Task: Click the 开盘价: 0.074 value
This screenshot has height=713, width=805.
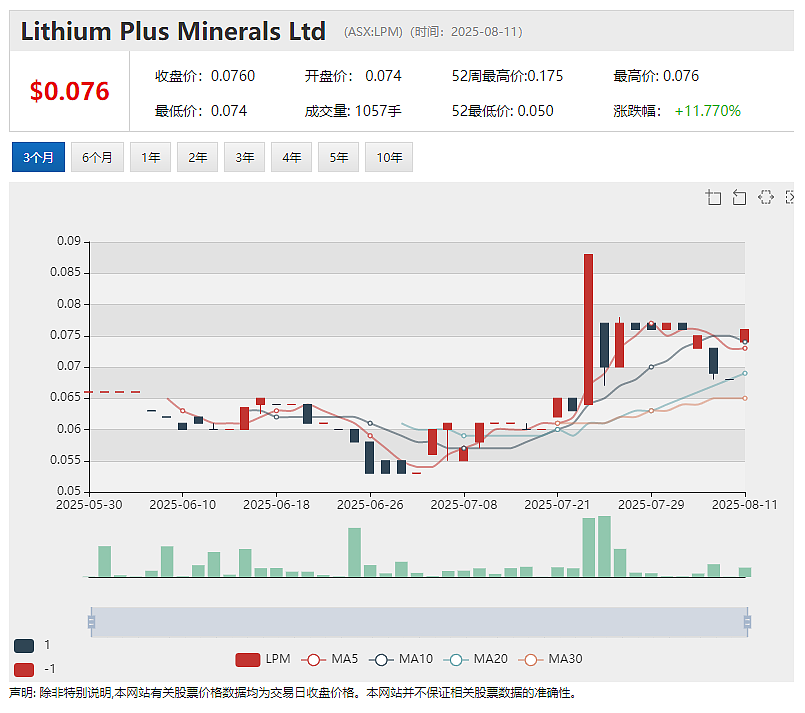Action: tap(353, 76)
